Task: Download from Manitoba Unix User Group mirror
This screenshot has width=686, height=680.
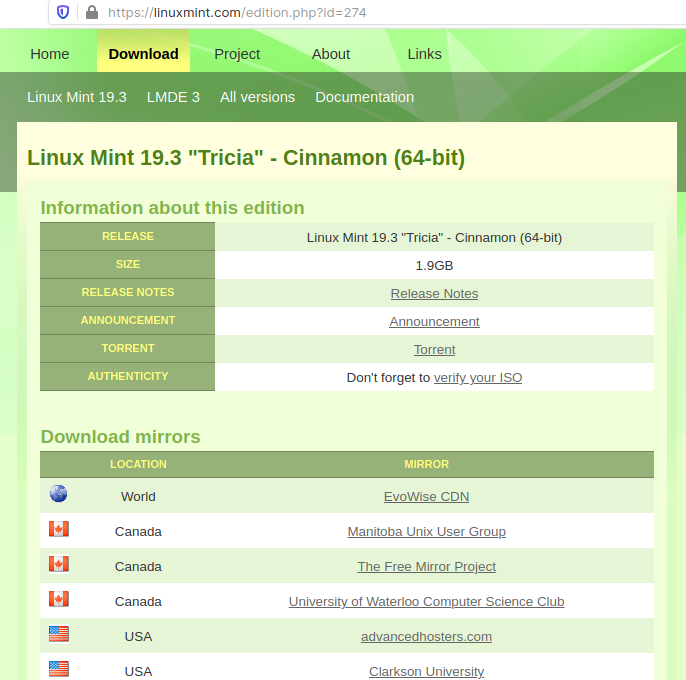Action: point(426,531)
